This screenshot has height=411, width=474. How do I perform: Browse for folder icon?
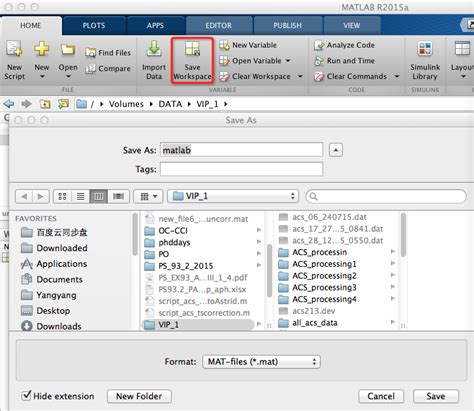click(63, 104)
